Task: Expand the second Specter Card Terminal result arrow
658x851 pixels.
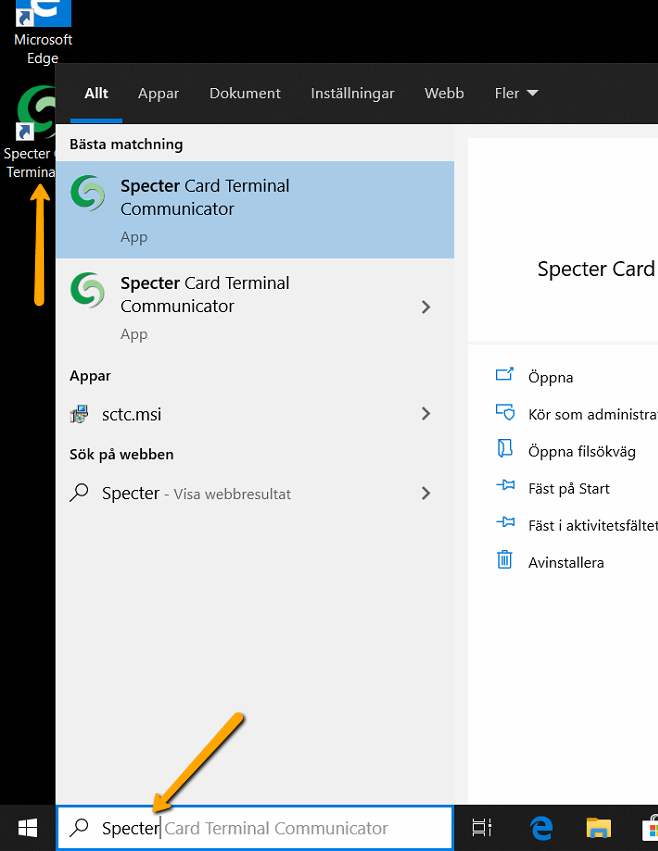Action: (426, 307)
